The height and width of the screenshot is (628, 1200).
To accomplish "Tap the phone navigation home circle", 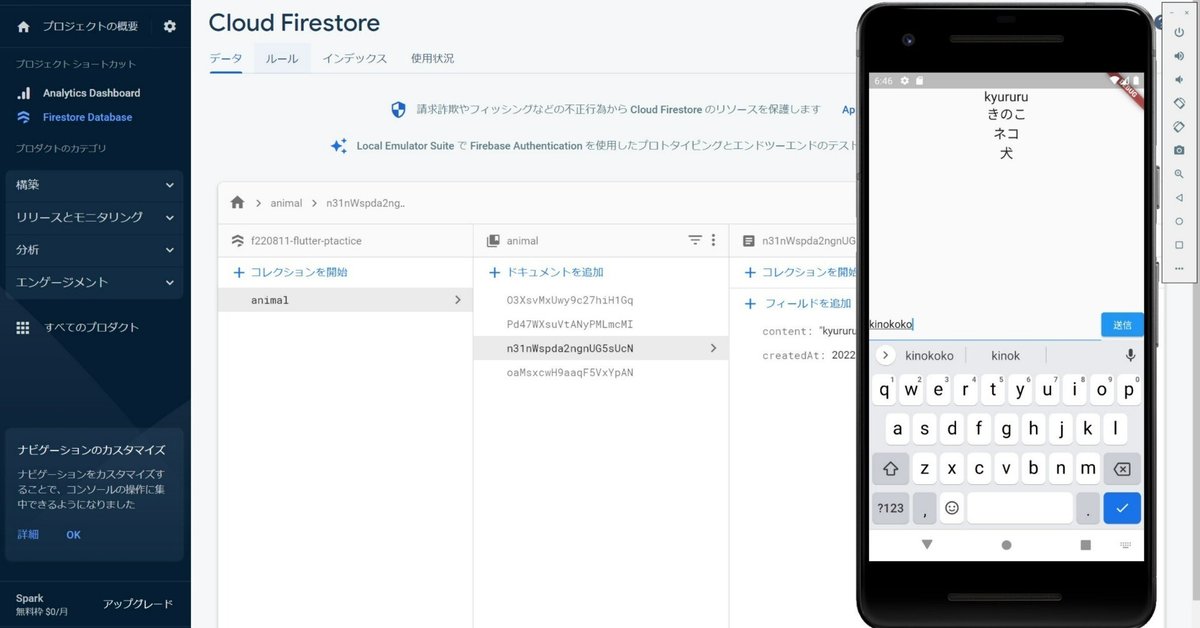I will pyautogui.click(x=1006, y=545).
